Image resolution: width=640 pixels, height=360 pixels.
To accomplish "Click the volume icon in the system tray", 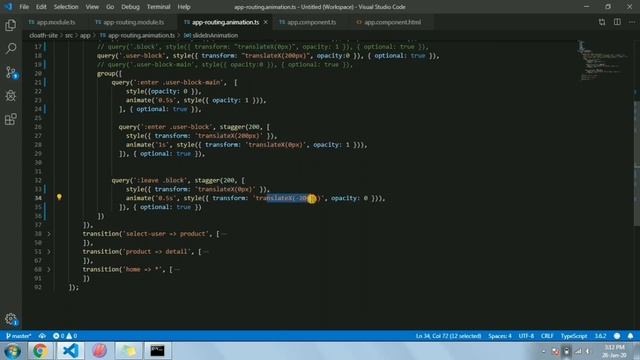I will pos(588,351).
